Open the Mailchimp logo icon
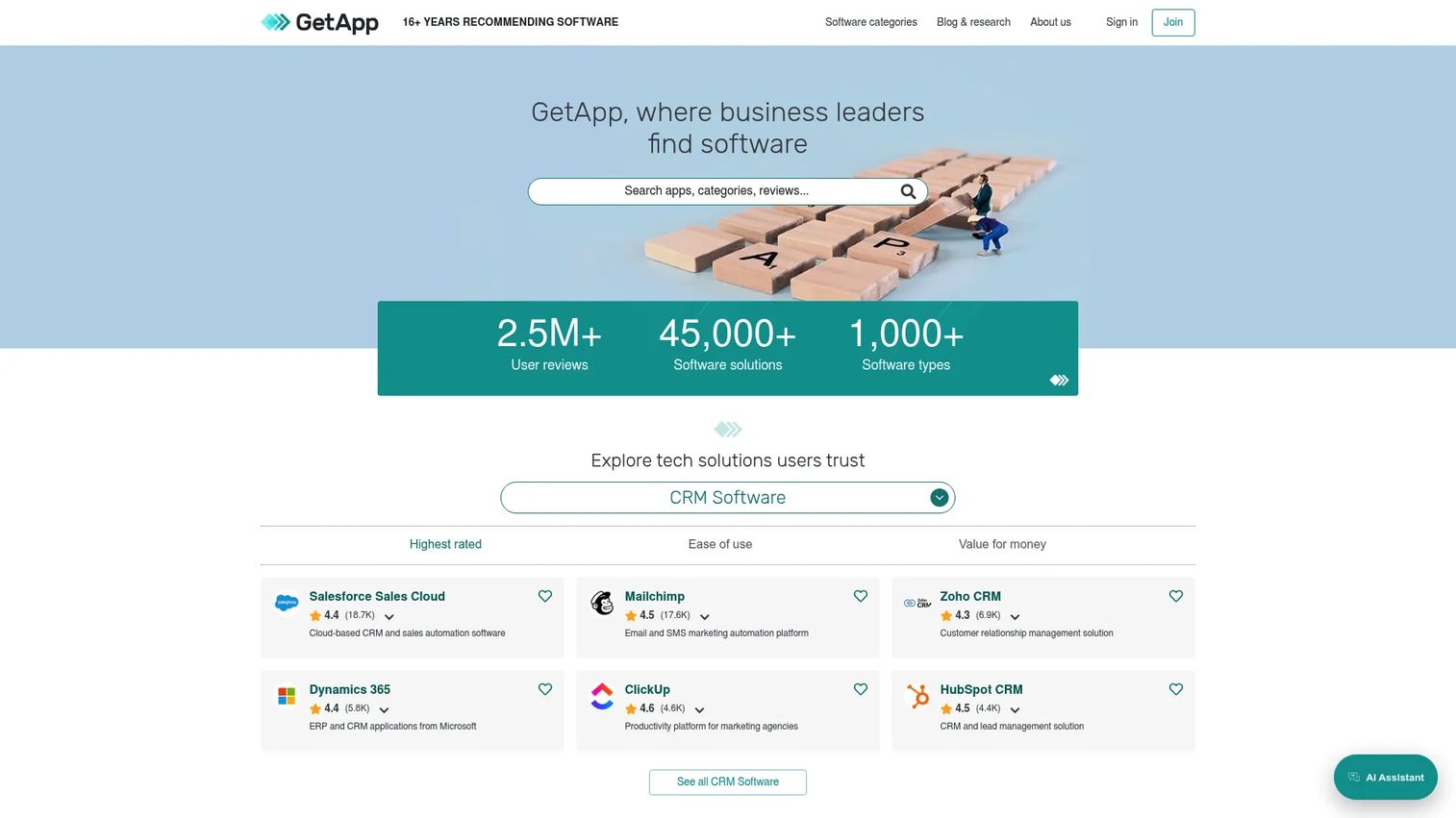 pyautogui.click(x=602, y=603)
